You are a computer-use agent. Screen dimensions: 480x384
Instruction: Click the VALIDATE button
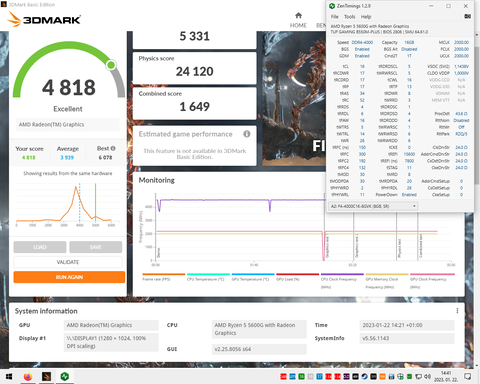pyautogui.click(x=68, y=262)
